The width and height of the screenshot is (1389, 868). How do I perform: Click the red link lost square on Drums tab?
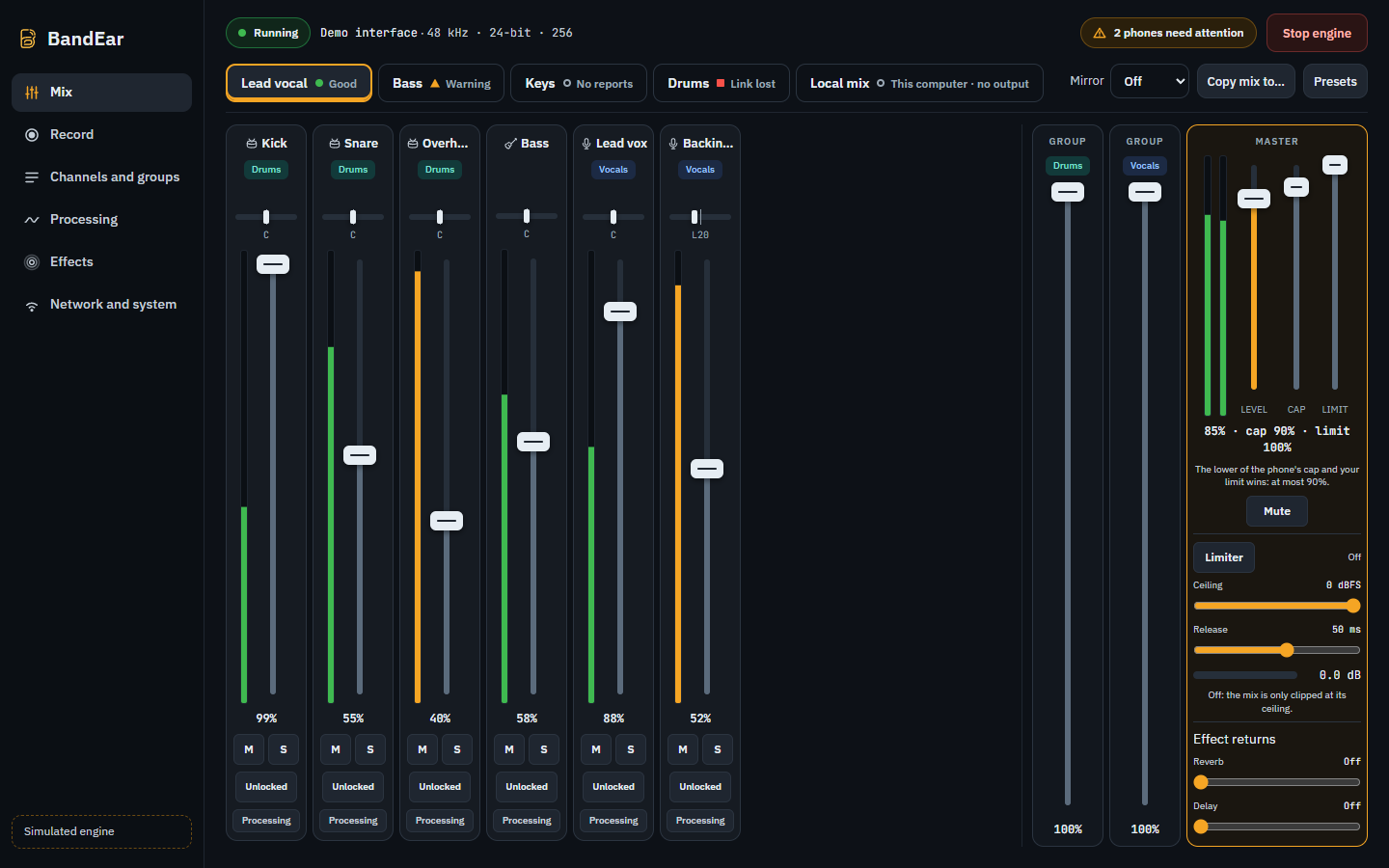click(x=721, y=83)
